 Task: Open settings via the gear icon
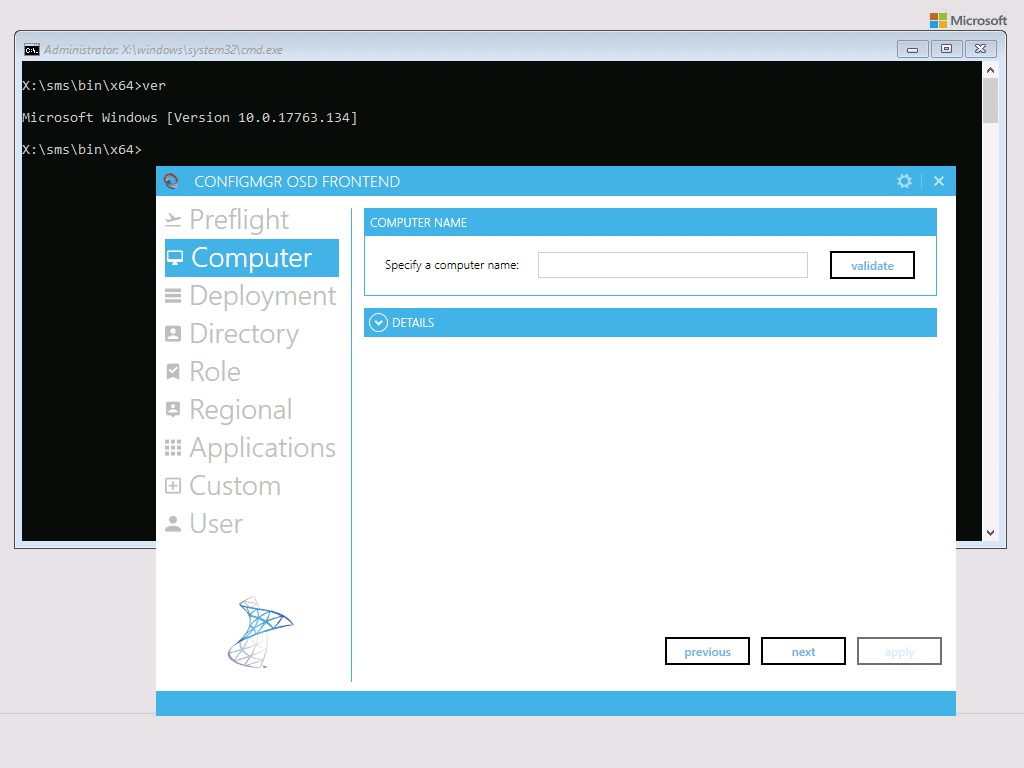[904, 182]
